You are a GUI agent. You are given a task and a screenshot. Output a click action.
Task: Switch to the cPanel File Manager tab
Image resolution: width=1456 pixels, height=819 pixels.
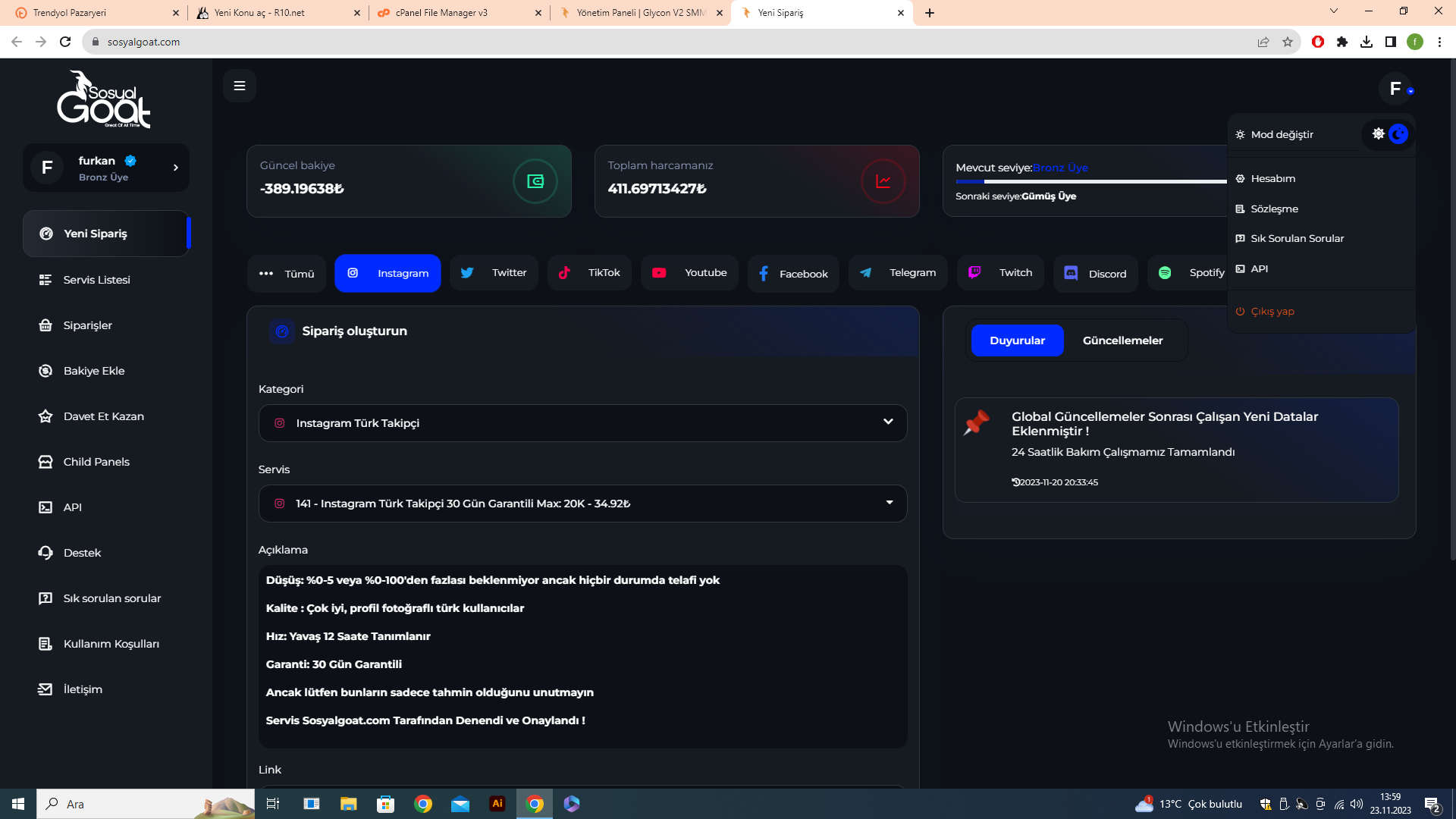coord(460,13)
